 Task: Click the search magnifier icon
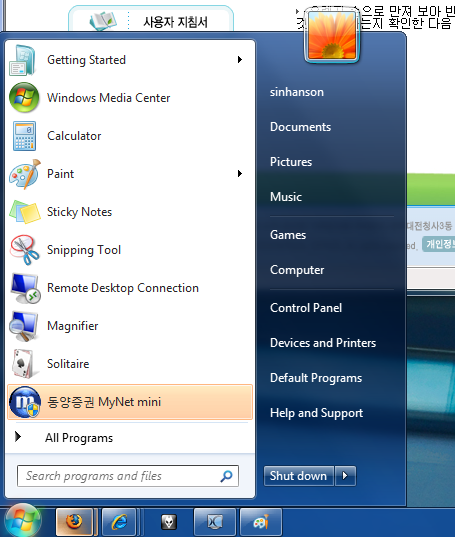226,476
